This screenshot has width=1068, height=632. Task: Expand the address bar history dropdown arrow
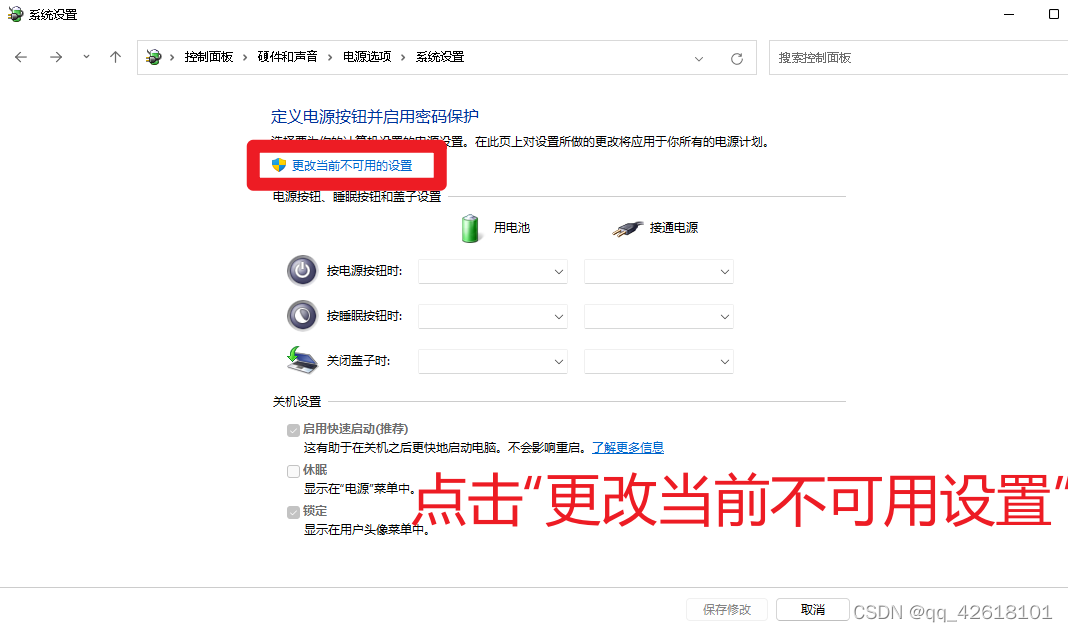pos(699,57)
